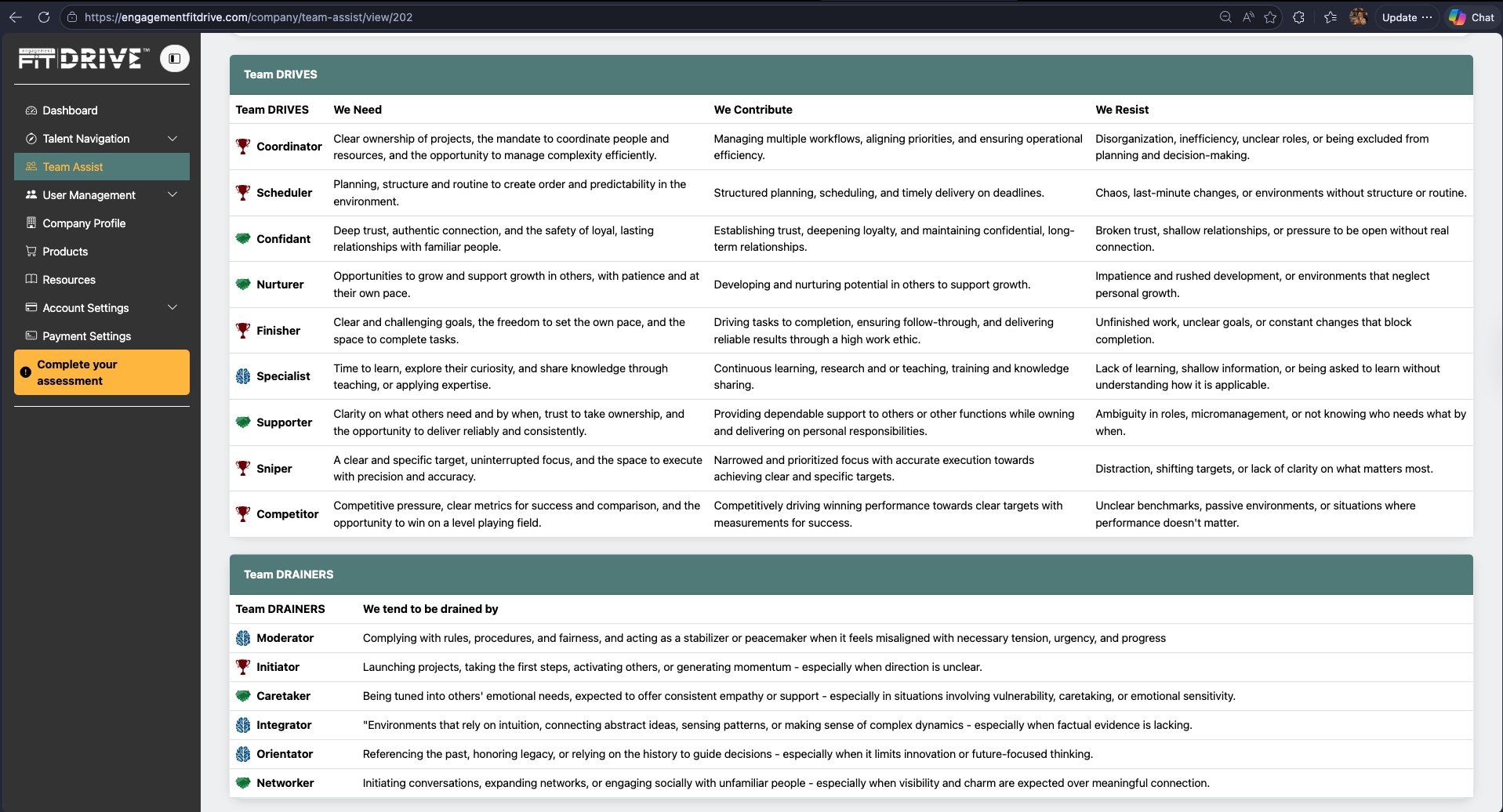Click the handshake icon beside Caretaker
The image size is (1503, 812).
pyautogui.click(x=243, y=696)
